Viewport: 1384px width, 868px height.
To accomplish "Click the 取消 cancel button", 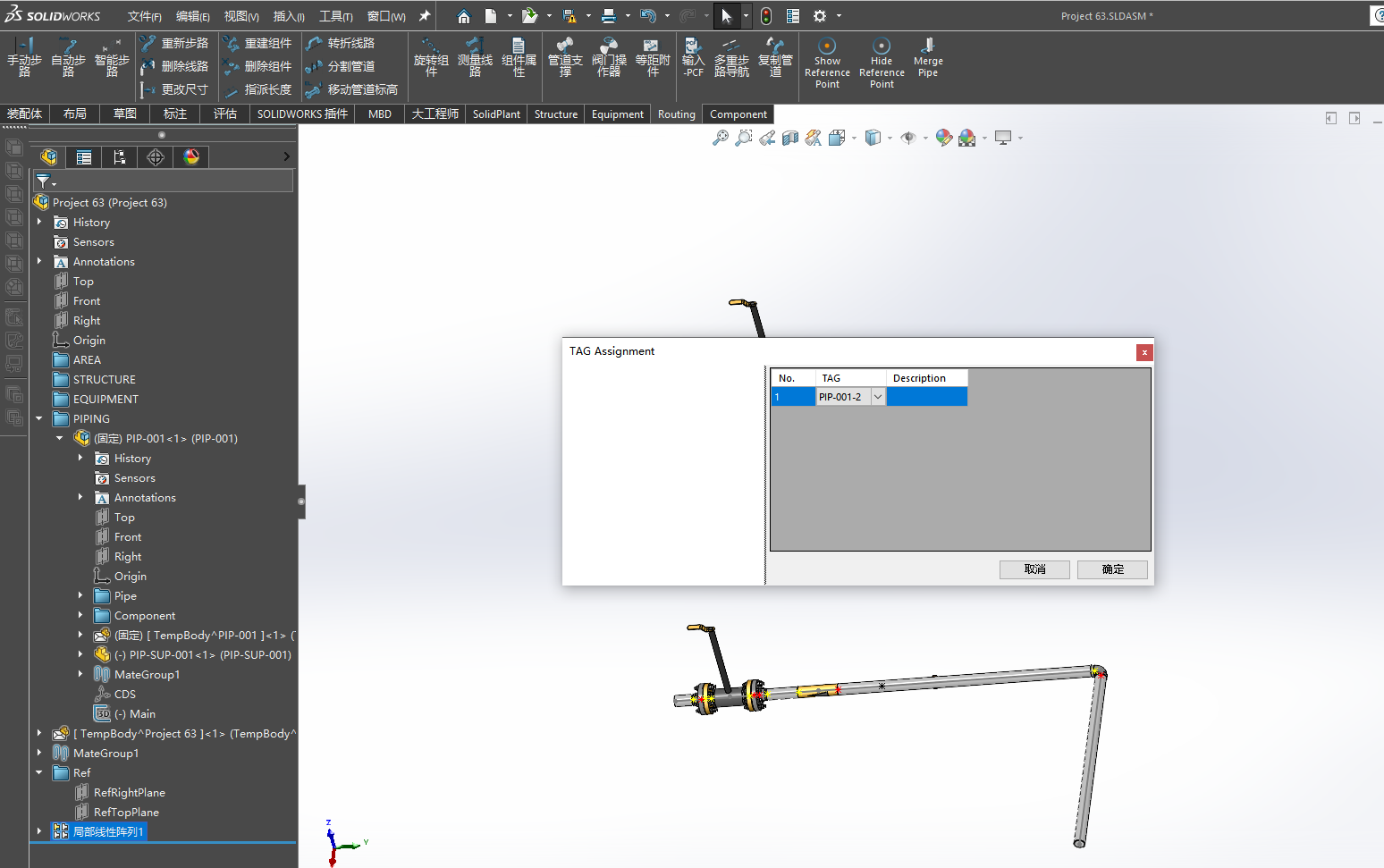I will click(x=1034, y=569).
